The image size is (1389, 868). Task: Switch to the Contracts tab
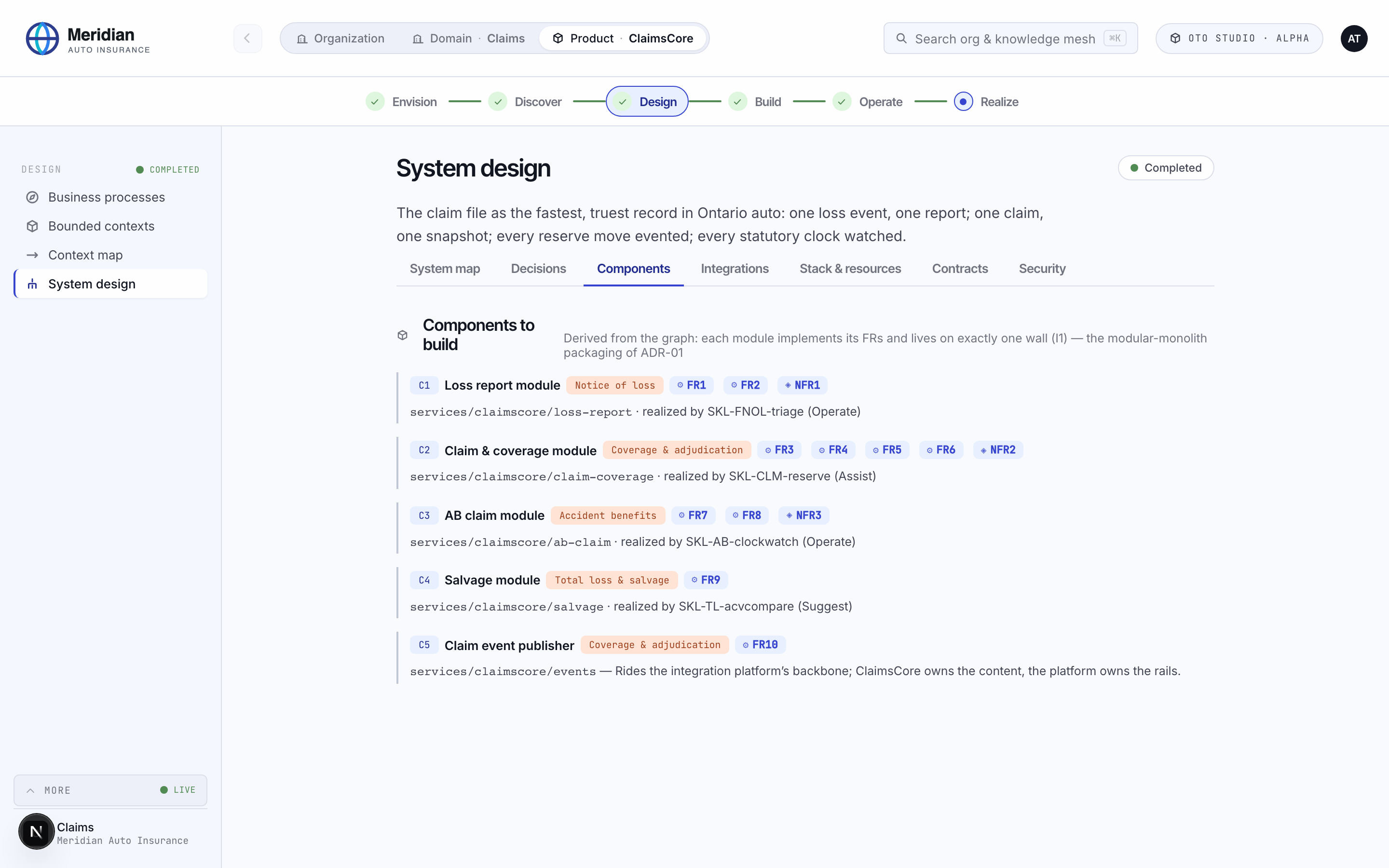(960, 269)
